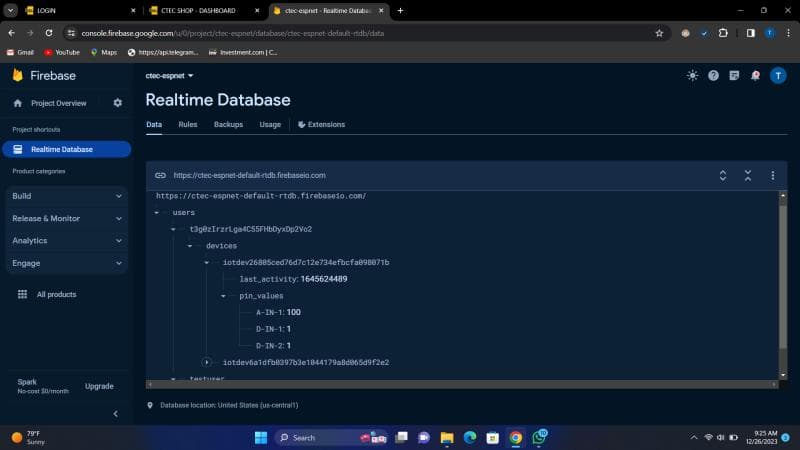Switch to the Backups tab
Viewport: 800px width, 450px height.
(228, 125)
